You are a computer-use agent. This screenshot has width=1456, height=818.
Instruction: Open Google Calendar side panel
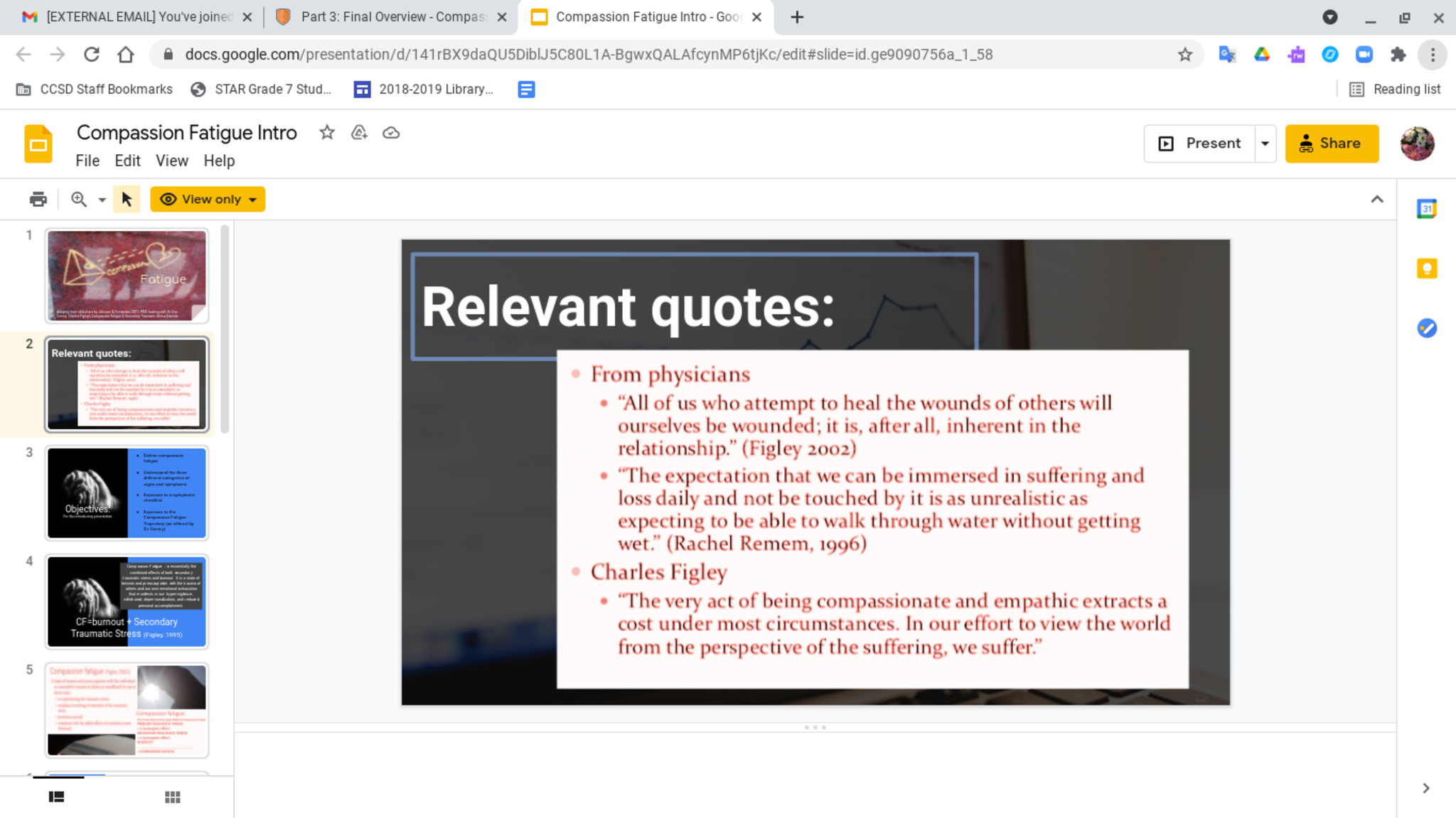pyautogui.click(x=1426, y=209)
